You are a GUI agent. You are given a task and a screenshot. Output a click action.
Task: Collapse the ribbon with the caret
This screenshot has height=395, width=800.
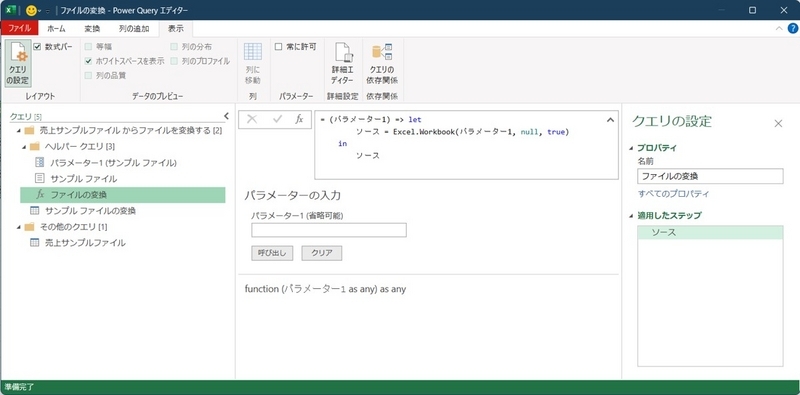tap(779, 29)
